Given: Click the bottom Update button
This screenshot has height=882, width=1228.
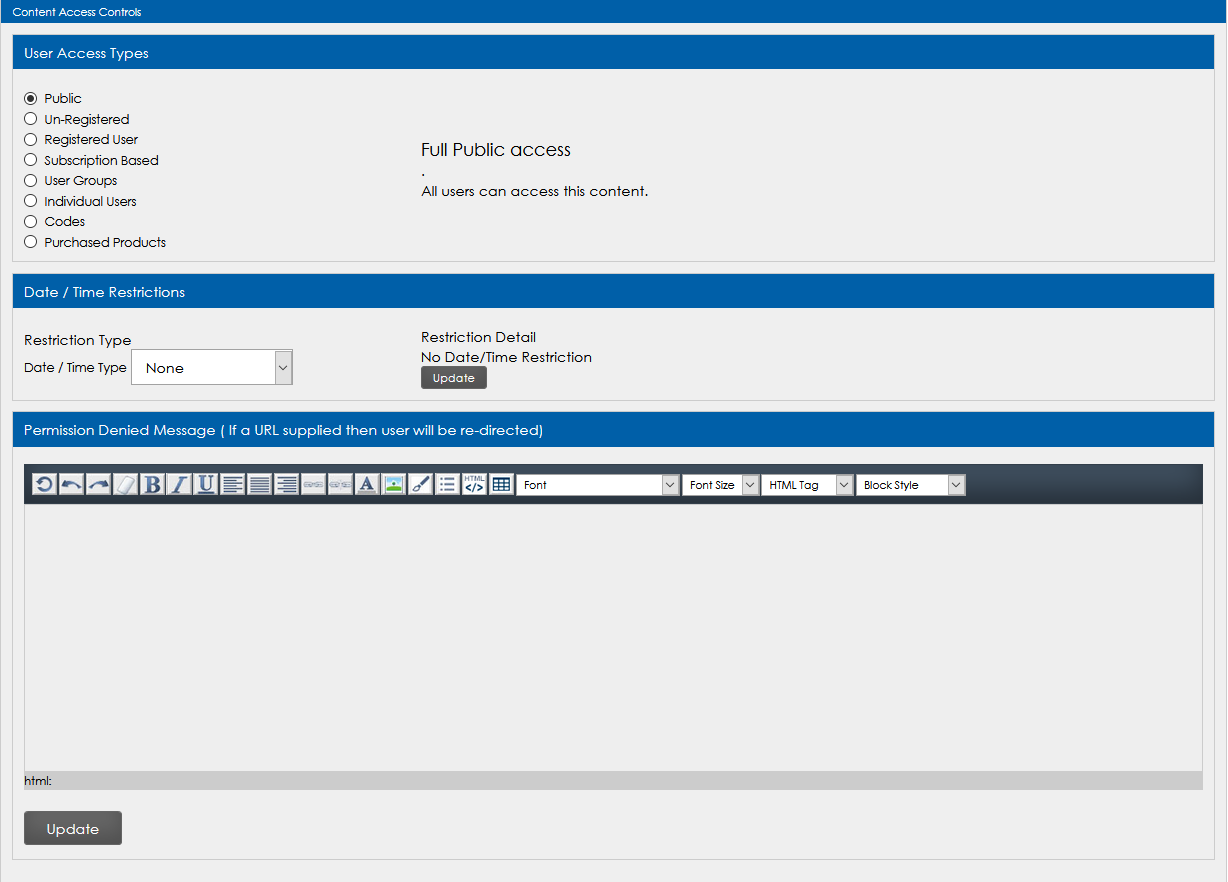Looking at the screenshot, I should [x=72, y=828].
